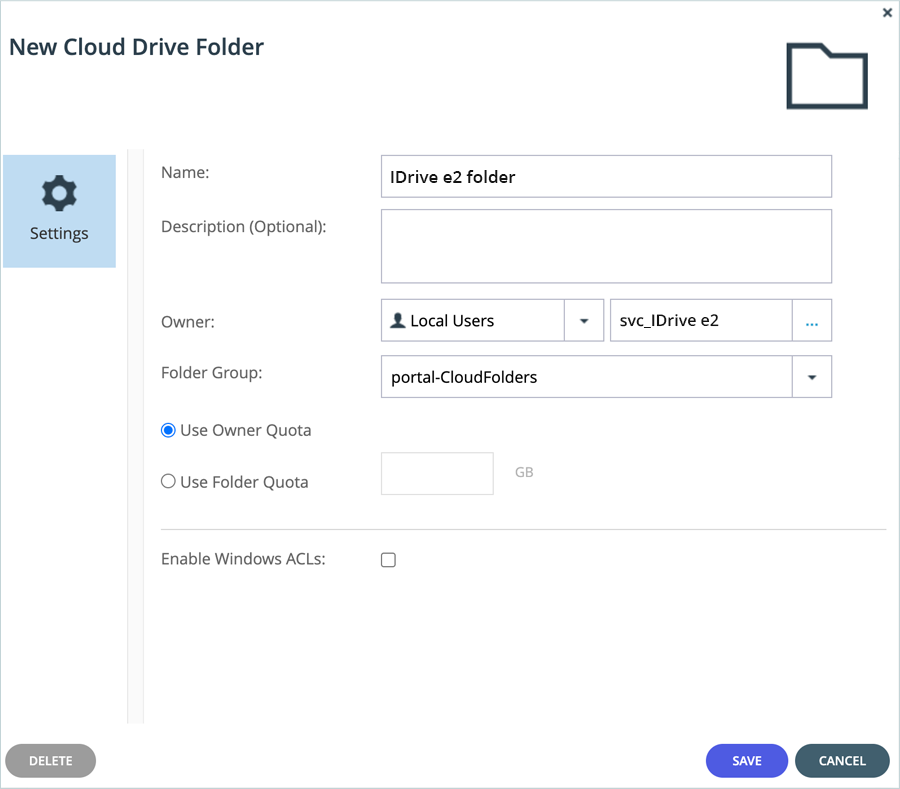Switch to the Settings tab
This screenshot has width=900, height=789.
(x=59, y=212)
